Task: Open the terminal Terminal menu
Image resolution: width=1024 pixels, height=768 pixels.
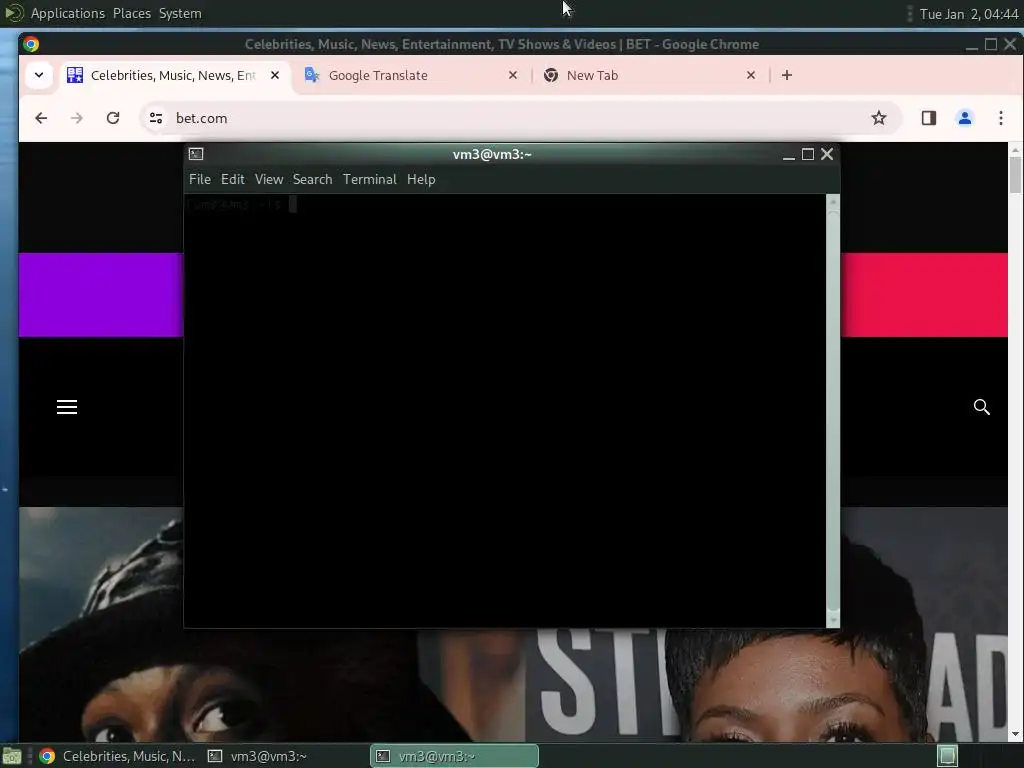Action: [x=370, y=179]
